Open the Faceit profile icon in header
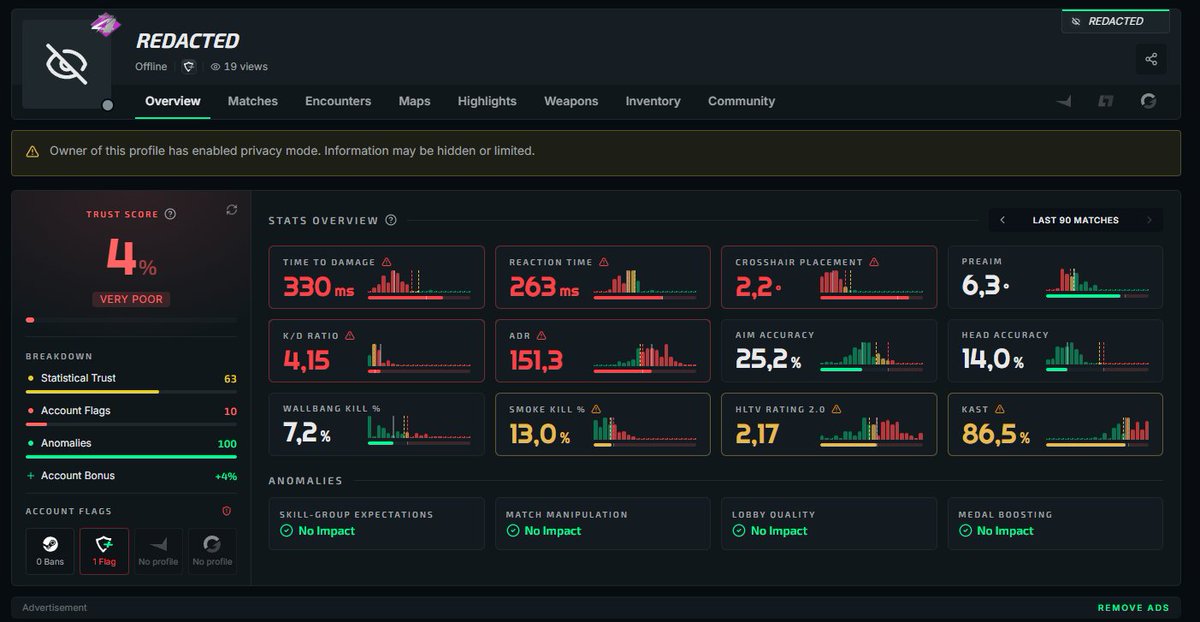1200x622 pixels. click(1064, 101)
